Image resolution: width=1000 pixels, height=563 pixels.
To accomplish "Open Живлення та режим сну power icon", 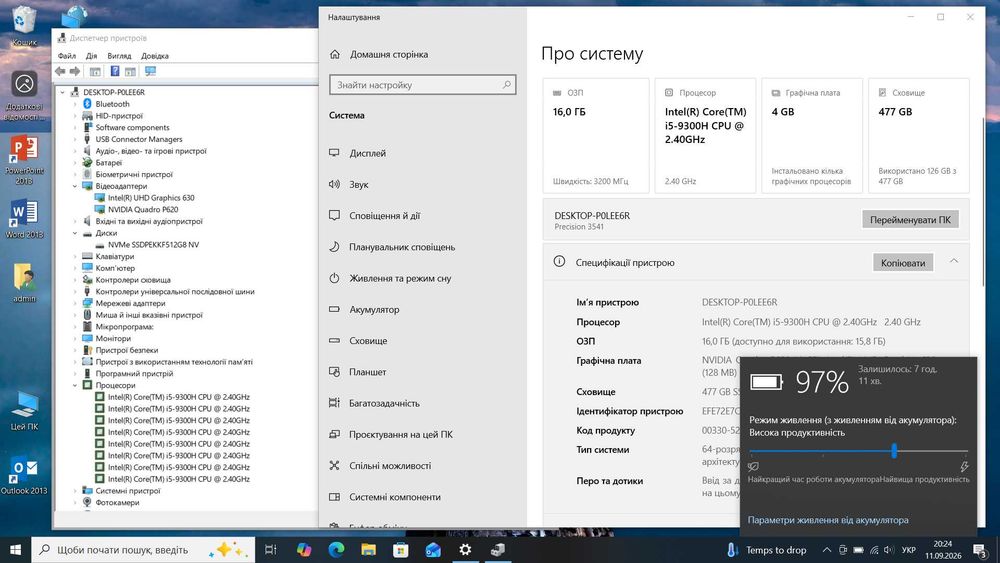I will coord(334,278).
